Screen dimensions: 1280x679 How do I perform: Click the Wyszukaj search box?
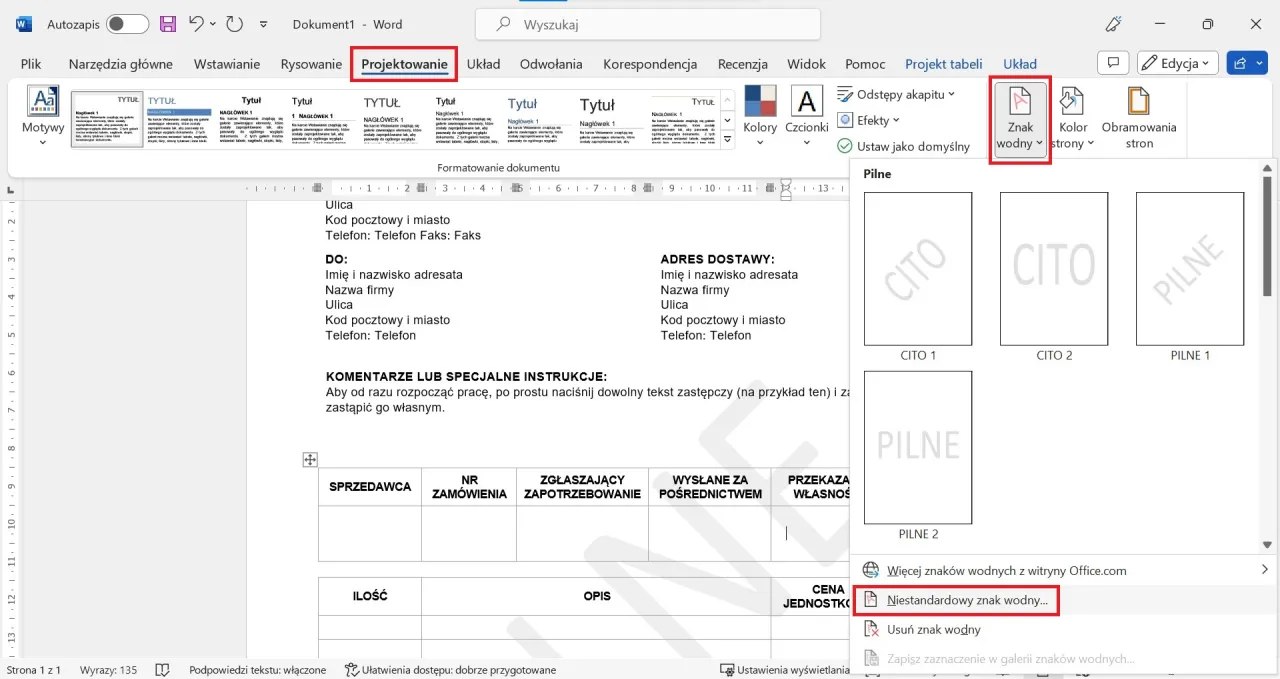point(648,24)
